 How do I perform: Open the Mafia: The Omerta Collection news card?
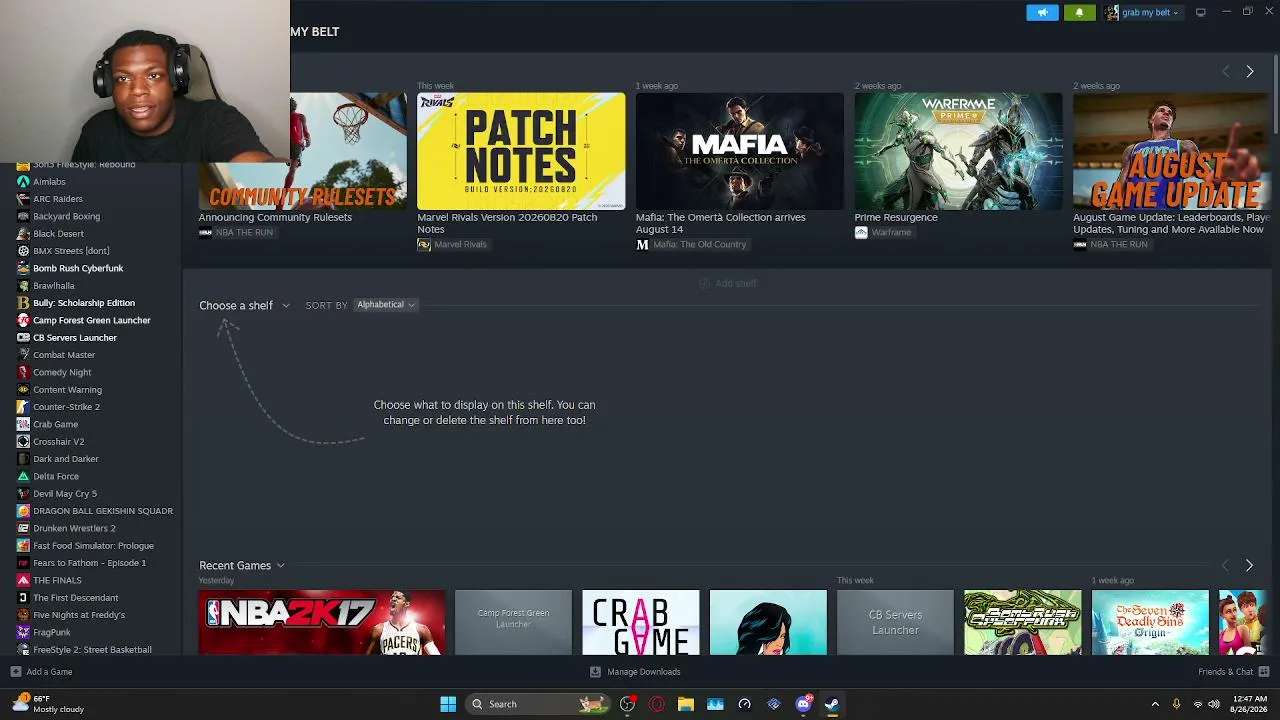[740, 151]
